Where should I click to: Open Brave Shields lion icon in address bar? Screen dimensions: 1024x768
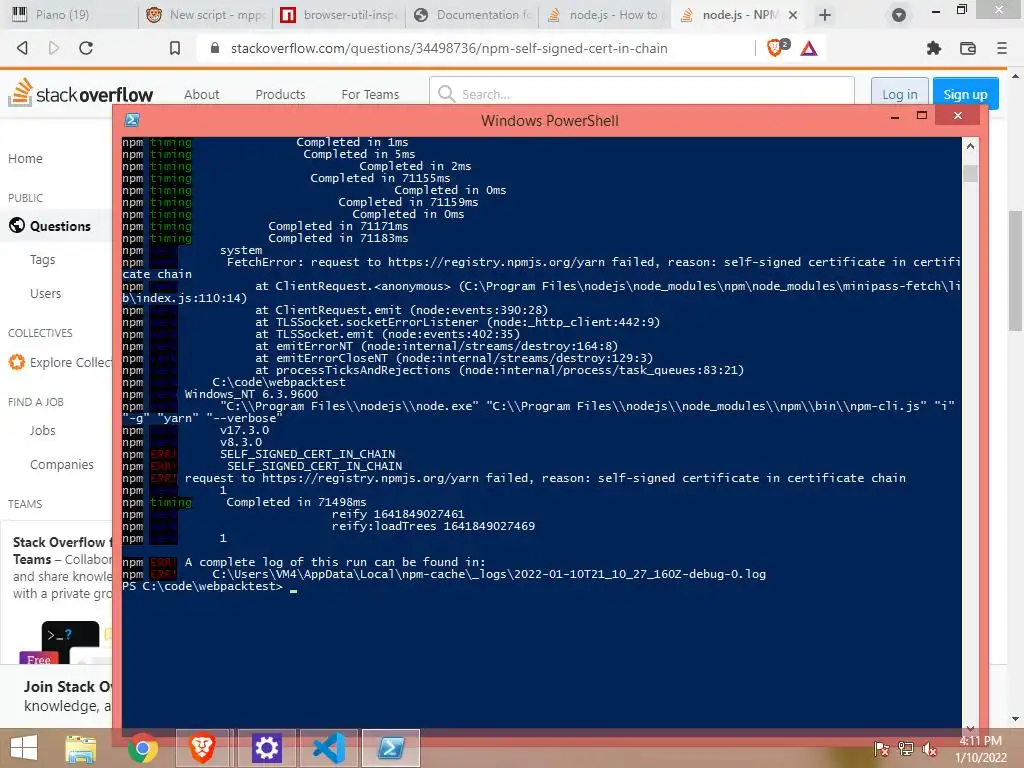(777, 48)
